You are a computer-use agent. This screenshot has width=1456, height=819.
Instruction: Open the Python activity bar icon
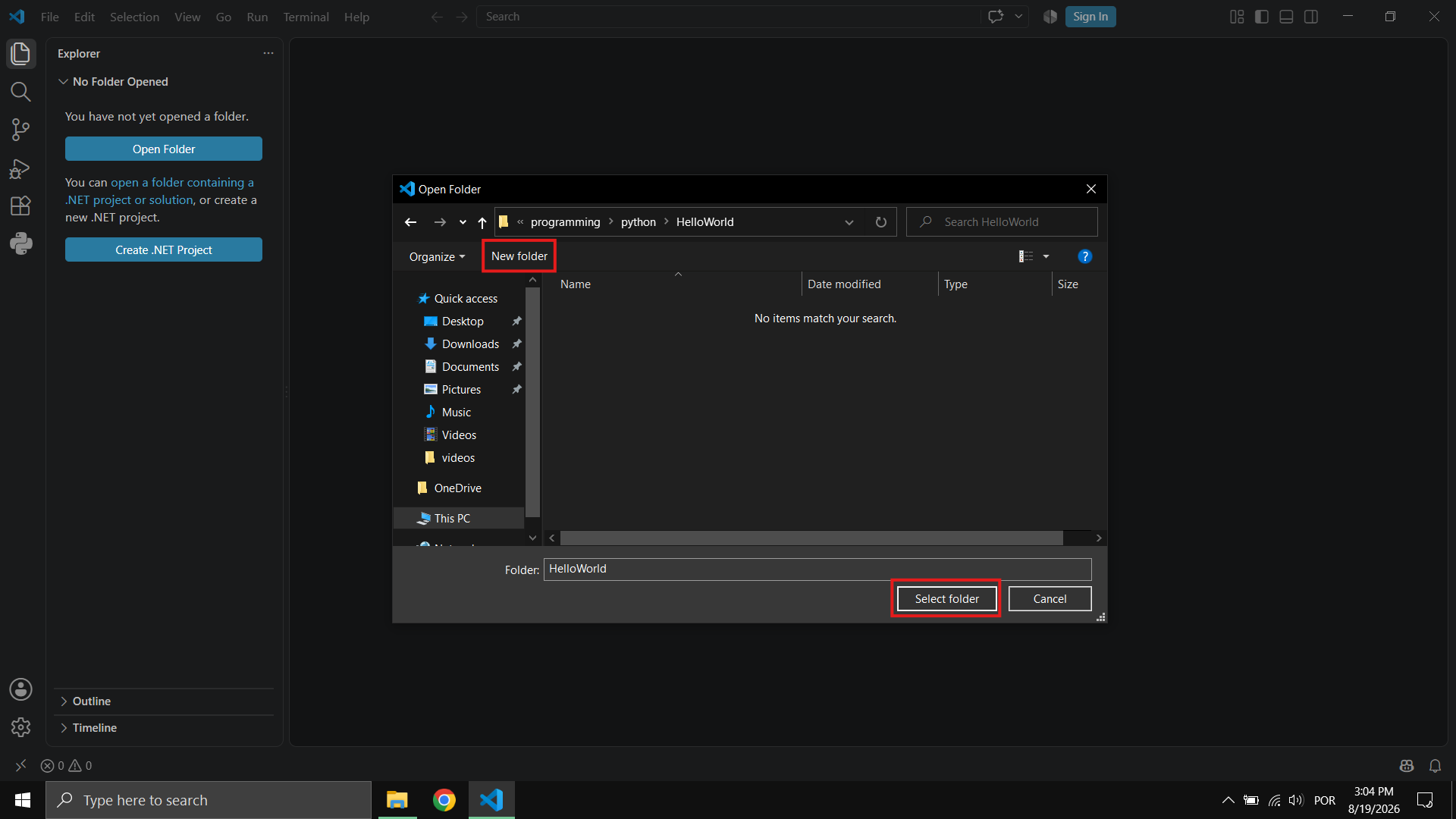(20, 243)
